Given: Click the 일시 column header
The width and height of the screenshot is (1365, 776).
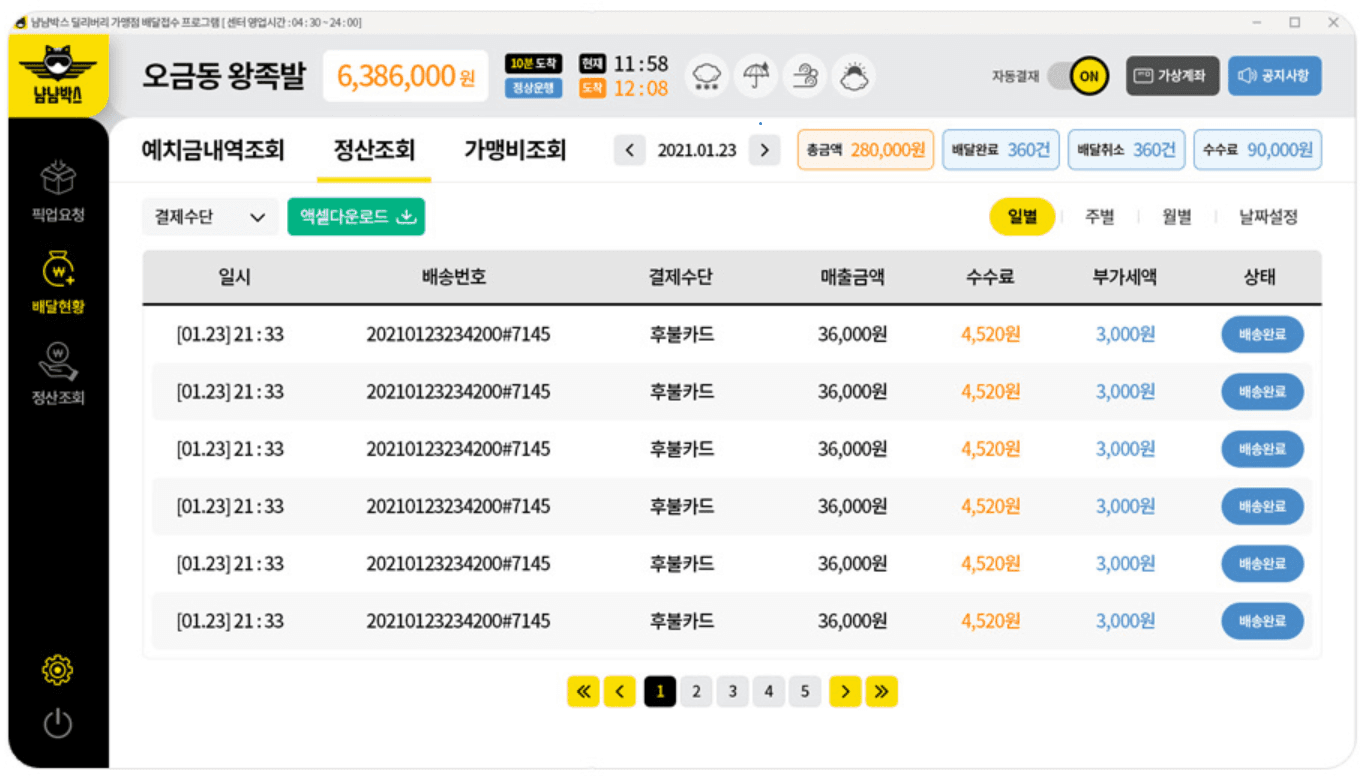Looking at the screenshot, I should tap(235, 277).
